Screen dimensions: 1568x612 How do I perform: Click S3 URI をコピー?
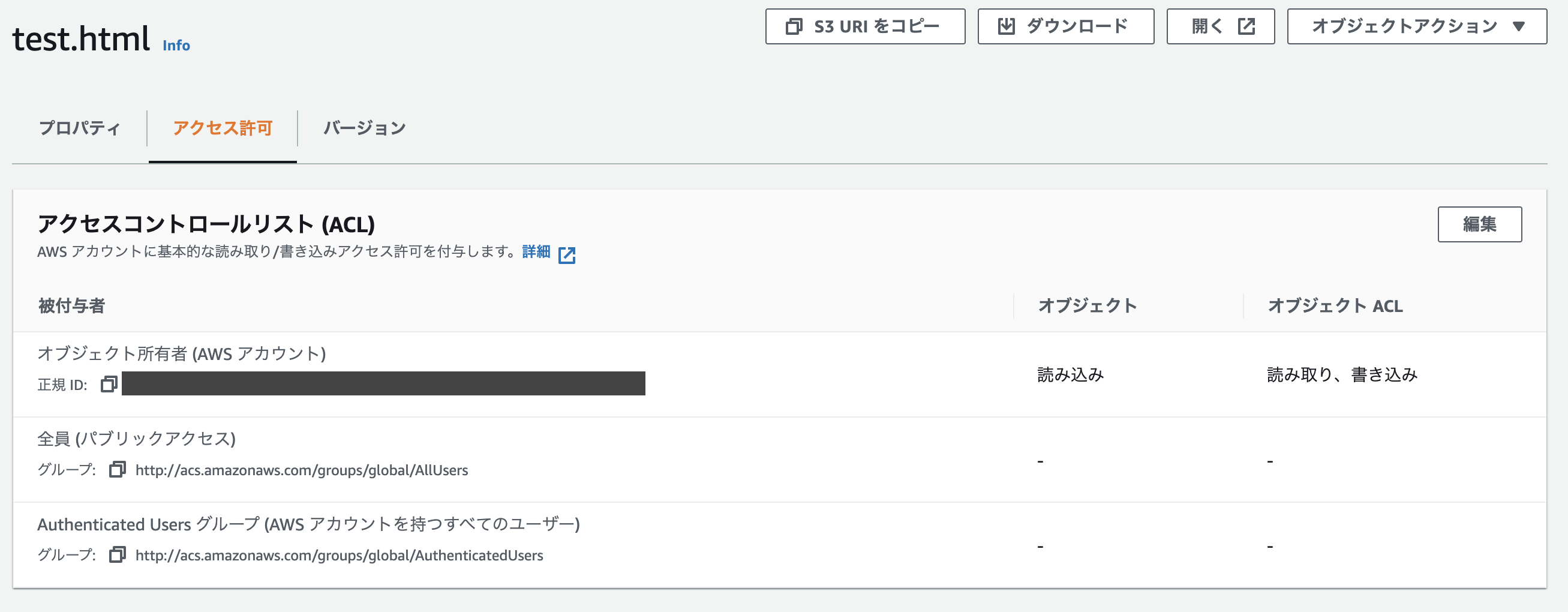coord(864,26)
